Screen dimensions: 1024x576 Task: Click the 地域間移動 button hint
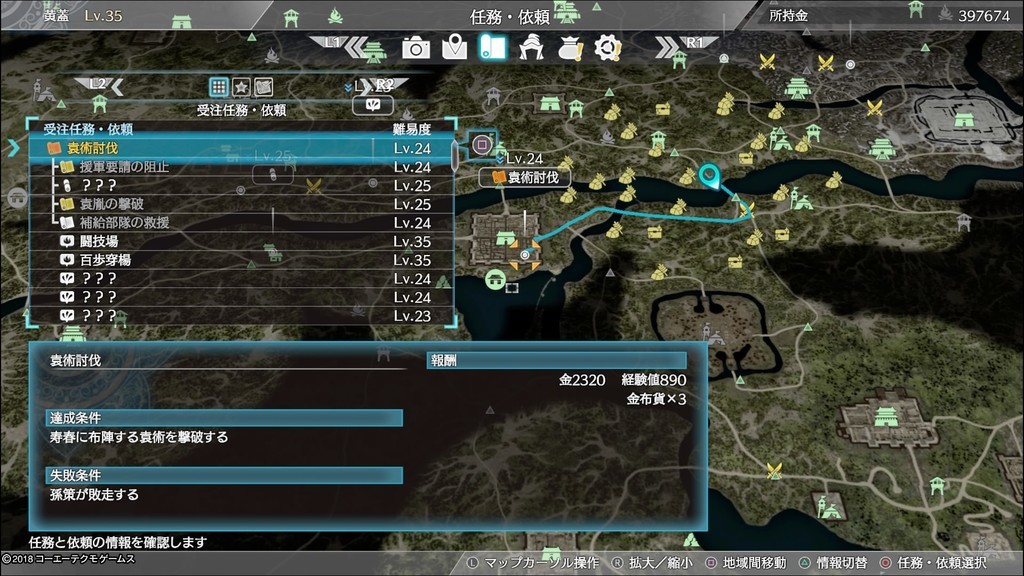pyautogui.click(x=746, y=563)
